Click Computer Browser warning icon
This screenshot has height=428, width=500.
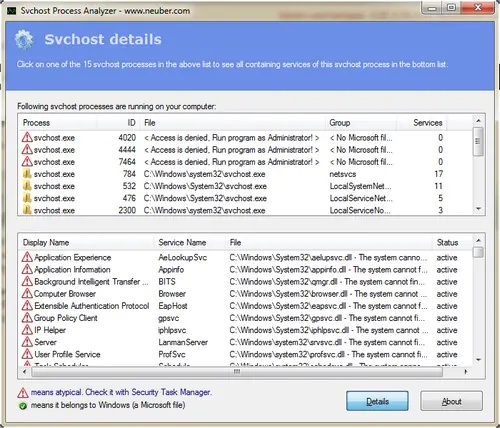pyautogui.click(x=27, y=293)
